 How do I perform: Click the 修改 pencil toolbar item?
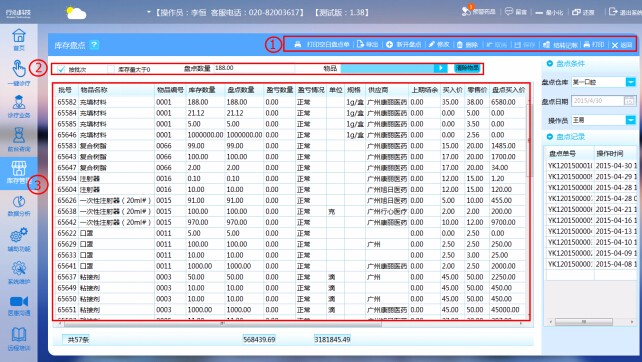pyautogui.click(x=439, y=44)
